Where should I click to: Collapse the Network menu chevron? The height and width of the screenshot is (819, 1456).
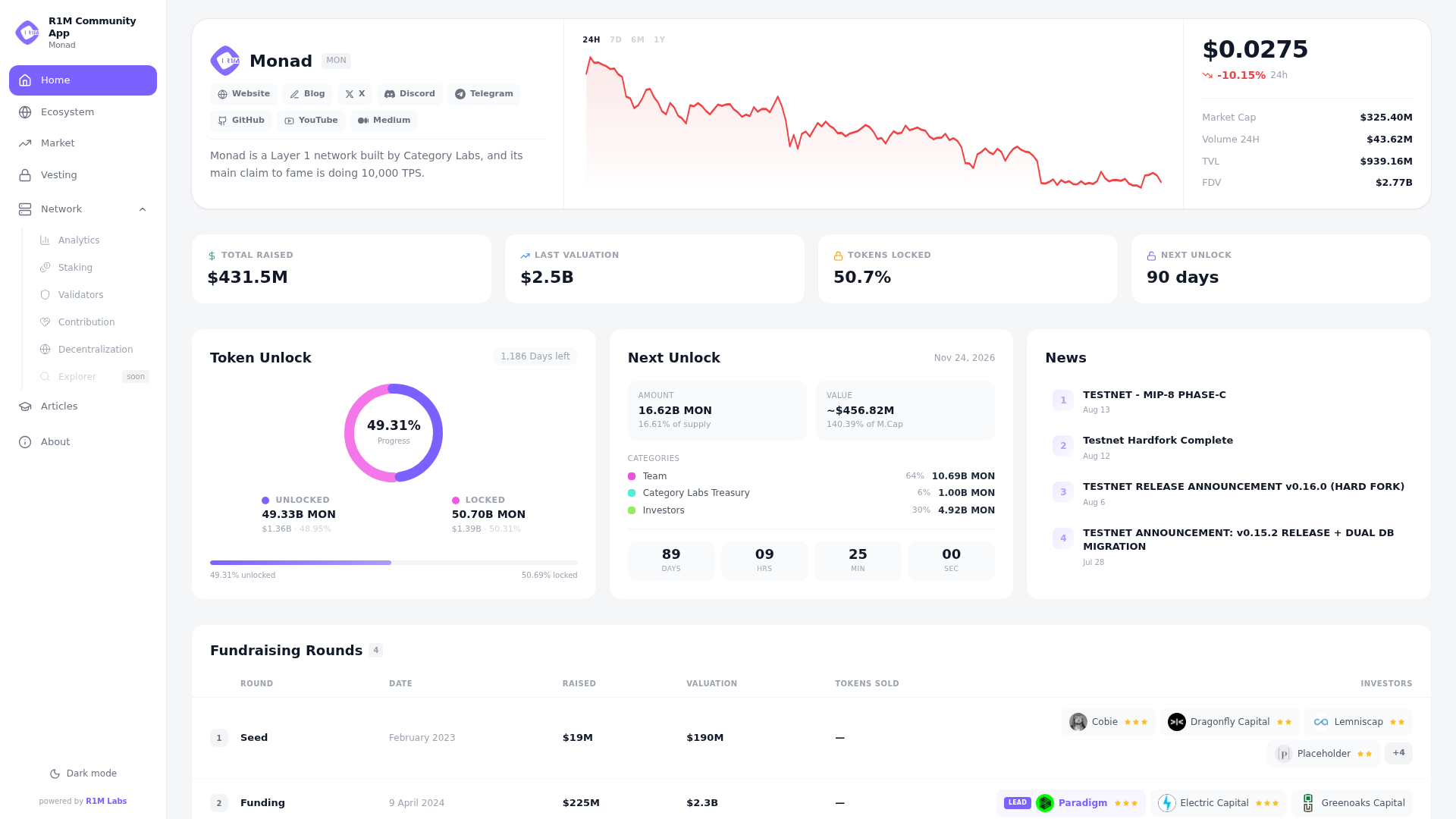[x=143, y=209]
